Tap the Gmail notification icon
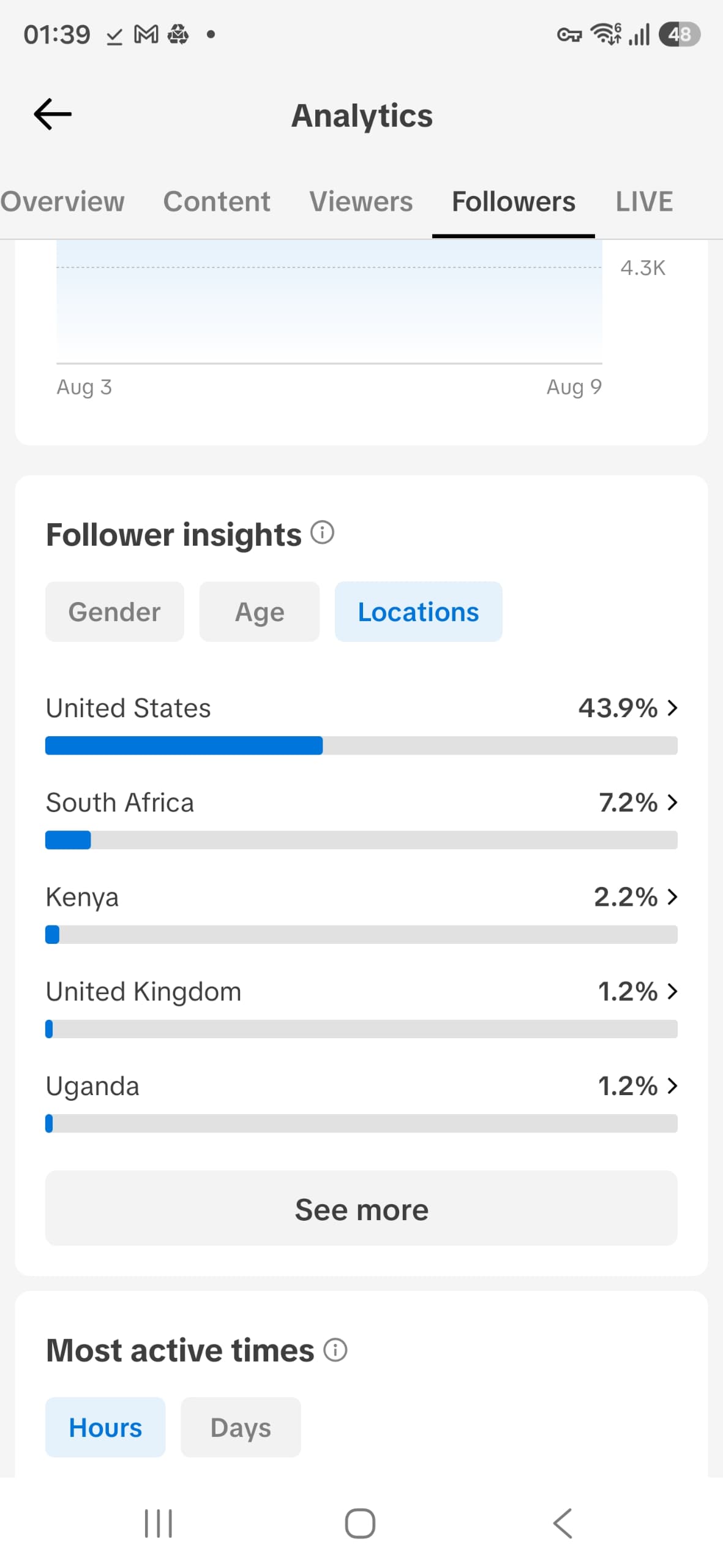The height and width of the screenshot is (1568, 723). point(146,35)
